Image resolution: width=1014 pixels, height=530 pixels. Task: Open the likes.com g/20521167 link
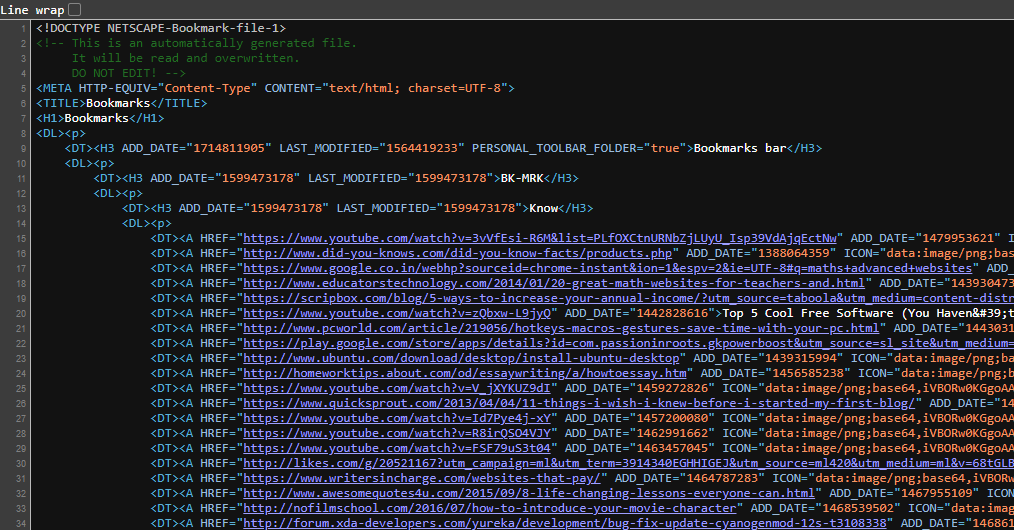point(629,463)
